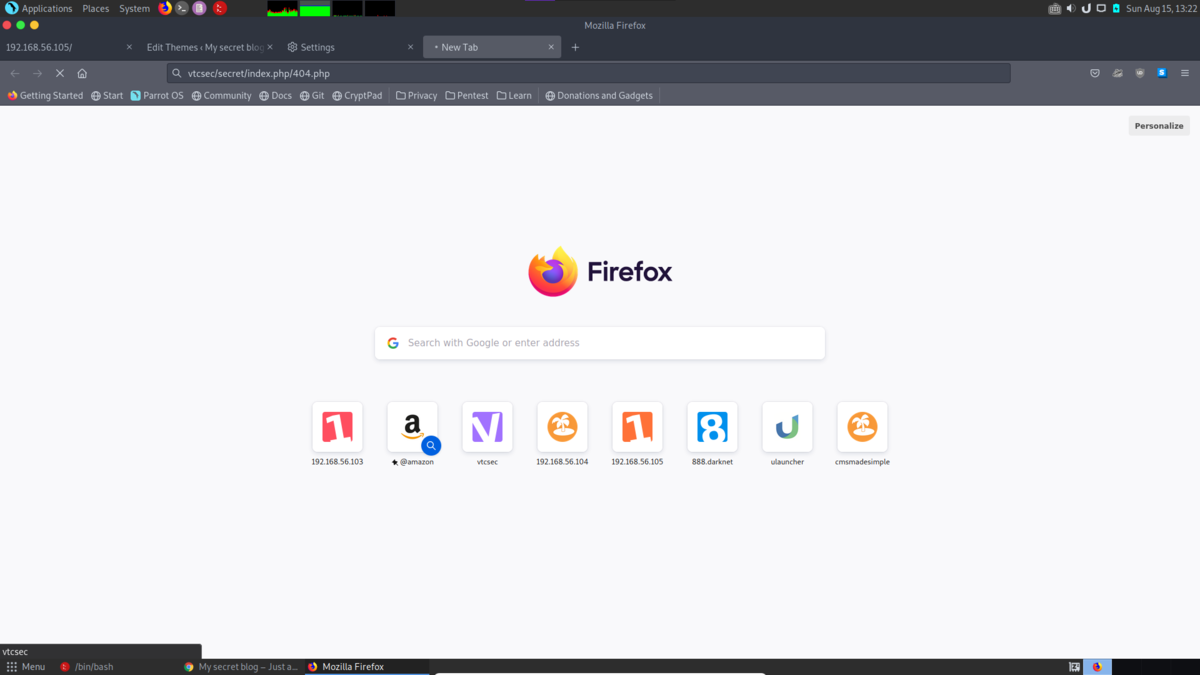Click the system monitor graphs in the top panel

tap(331, 8)
